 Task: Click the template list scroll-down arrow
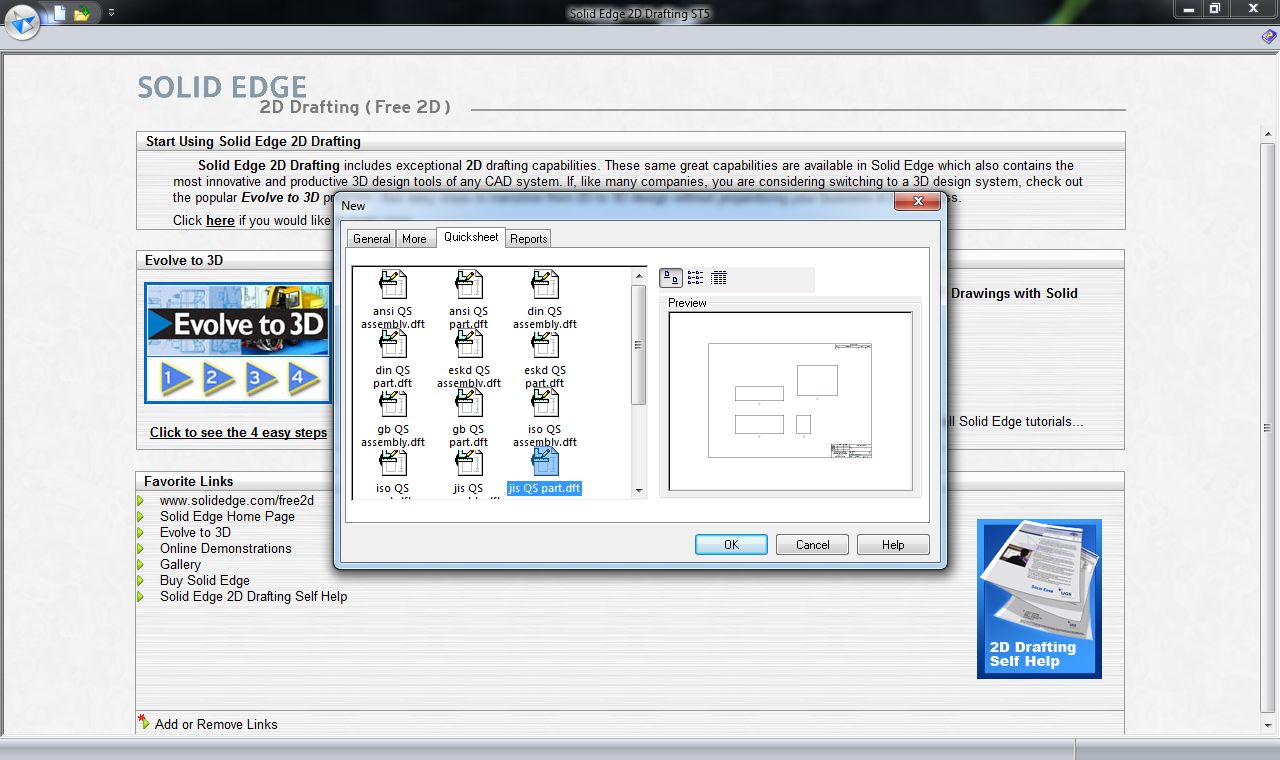[x=639, y=491]
